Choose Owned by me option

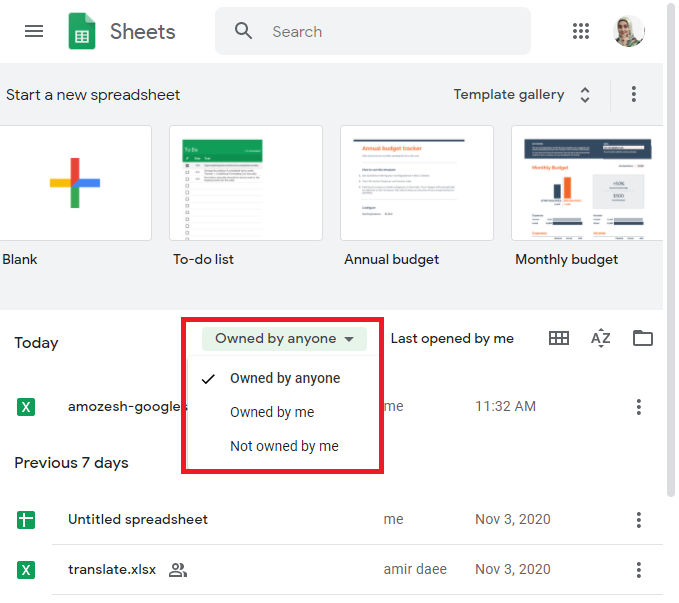[x=283, y=412]
